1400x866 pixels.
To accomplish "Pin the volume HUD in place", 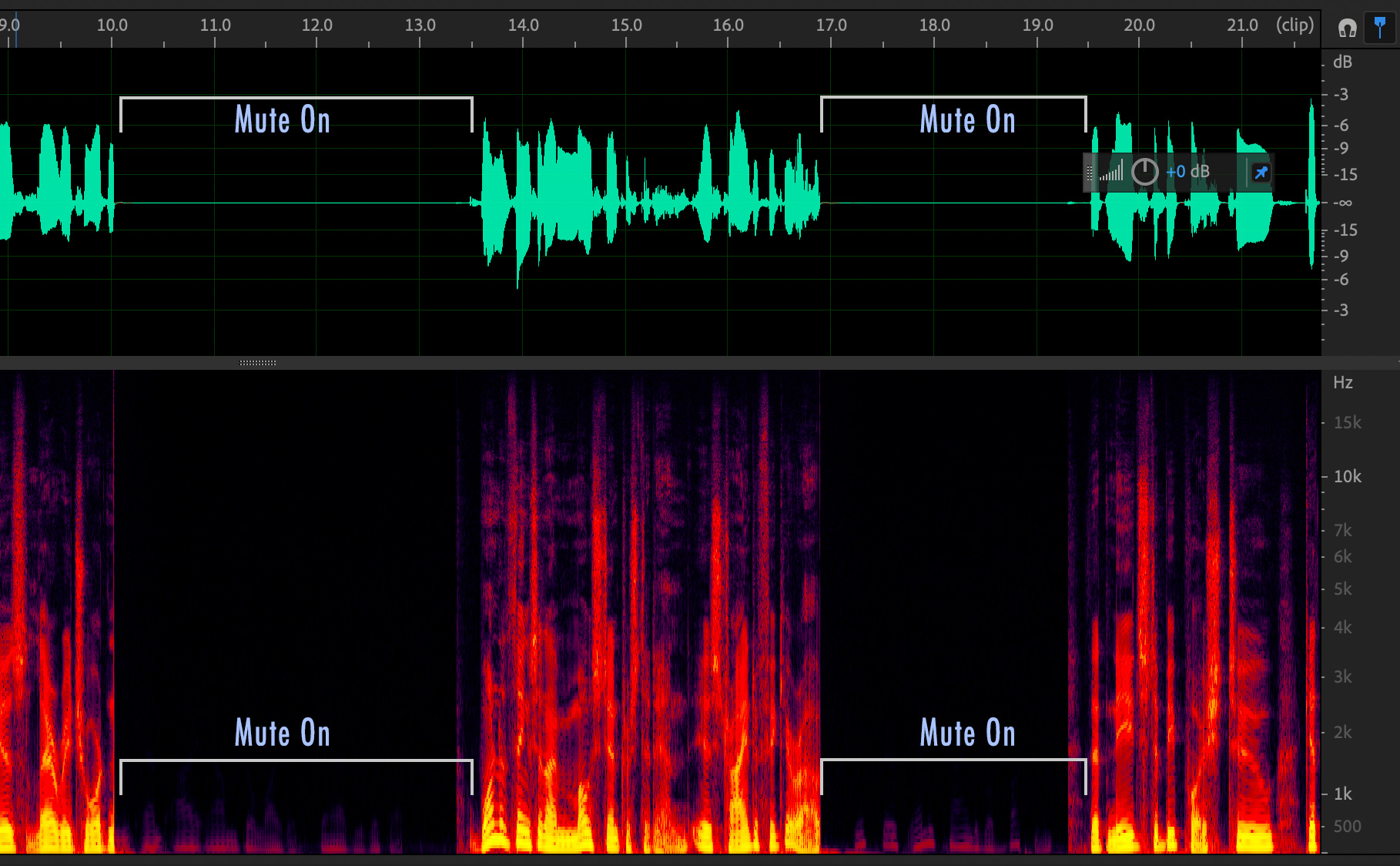I will pos(1261,173).
